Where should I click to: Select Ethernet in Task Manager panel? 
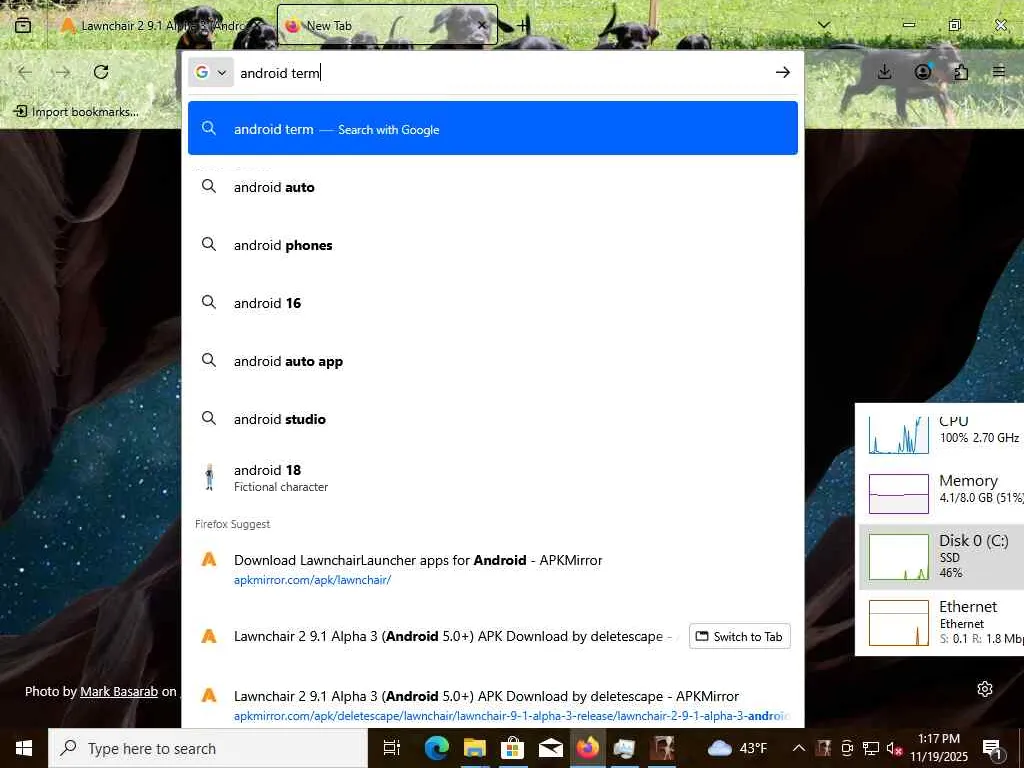[940, 623]
